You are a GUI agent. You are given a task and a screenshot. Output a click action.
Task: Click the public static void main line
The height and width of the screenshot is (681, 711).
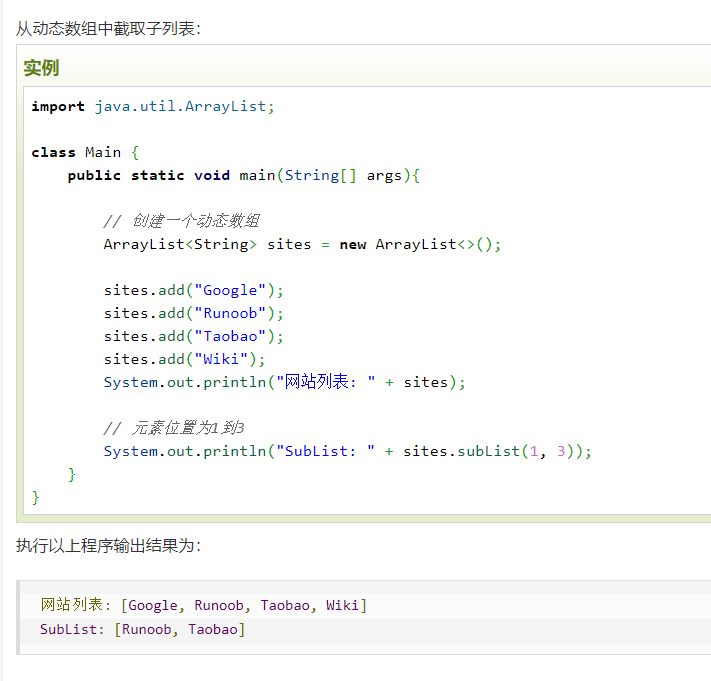click(x=244, y=175)
